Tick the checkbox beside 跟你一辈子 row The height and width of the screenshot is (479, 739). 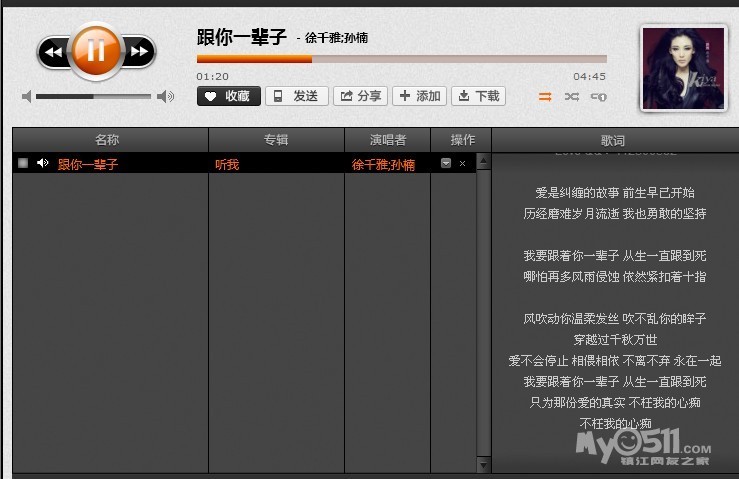click(23, 163)
